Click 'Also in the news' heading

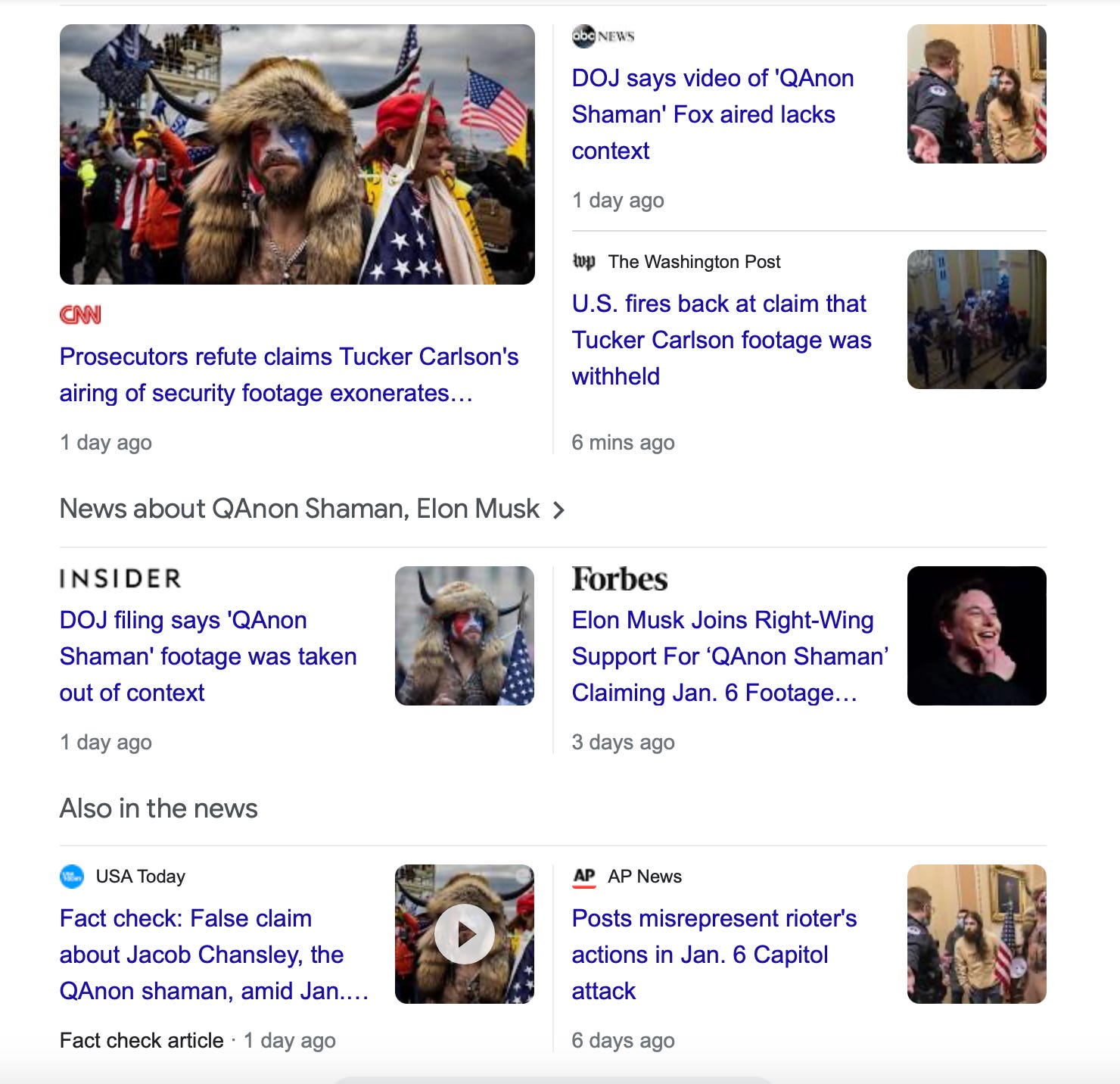click(159, 808)
